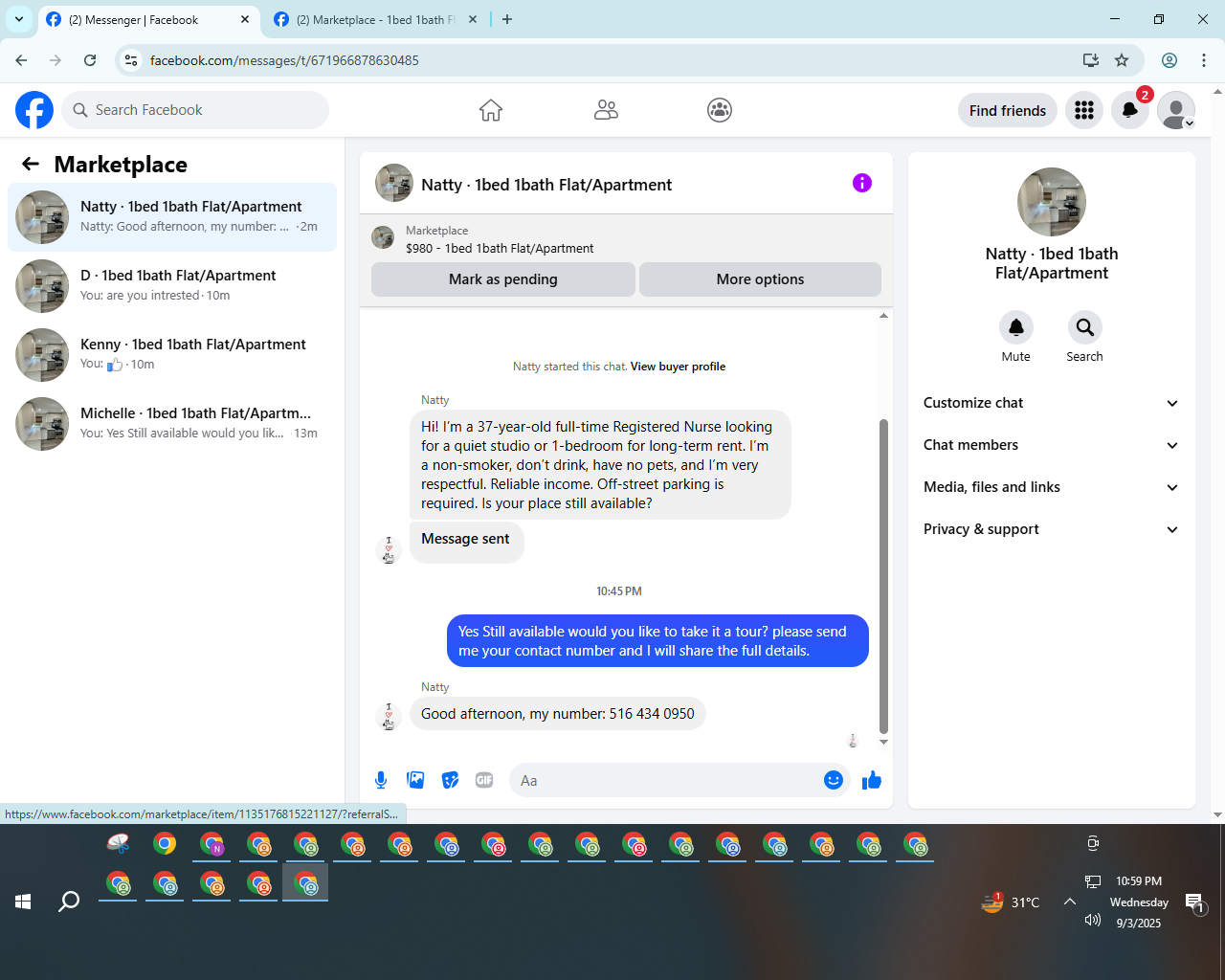Expand the Privacy & support section
Image resolution: width=1225 pixels, height=980 pixels.
[x=1051, y=529]
